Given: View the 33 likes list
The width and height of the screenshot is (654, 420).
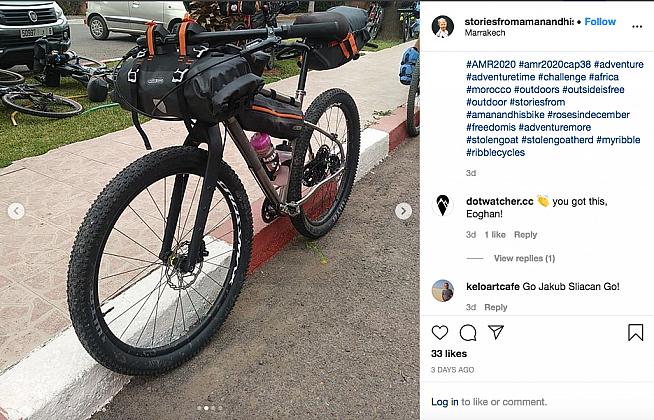Looking at the screenshot, I should [449, 354].
